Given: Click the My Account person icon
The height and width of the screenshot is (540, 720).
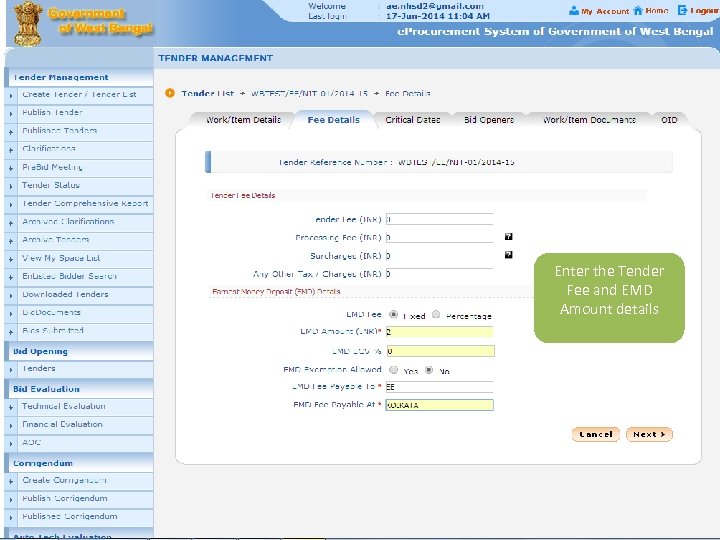Looking at the screenshot, I should (x=574, y=11).
